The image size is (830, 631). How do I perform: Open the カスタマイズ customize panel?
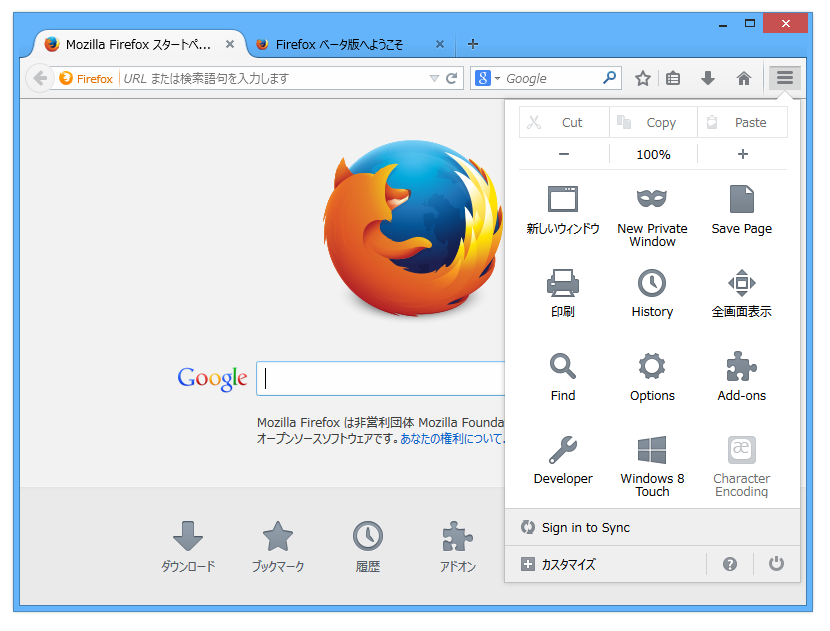click(x=575, y=564)
